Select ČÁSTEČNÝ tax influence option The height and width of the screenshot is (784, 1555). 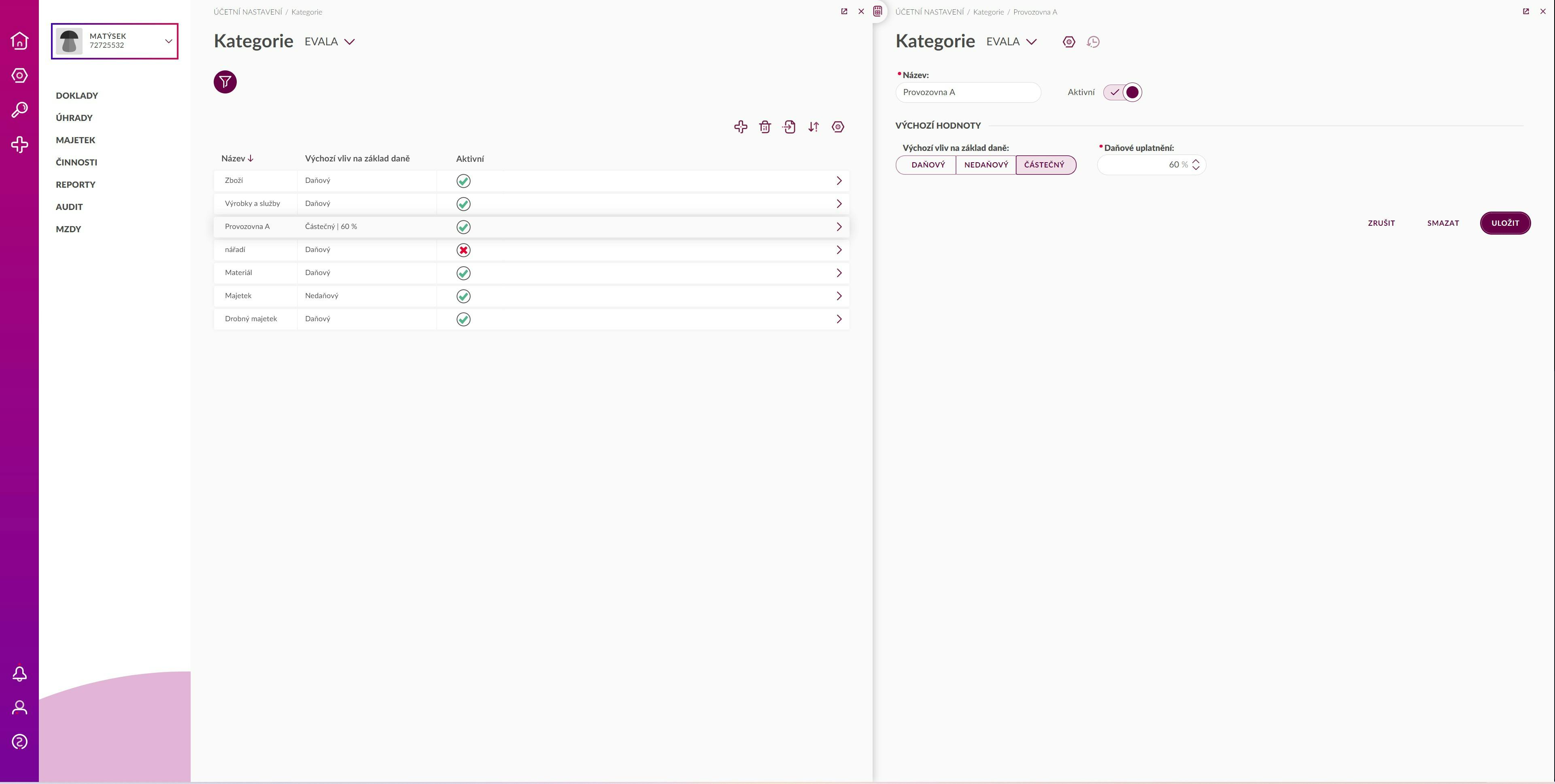[x=1045, y=165]
